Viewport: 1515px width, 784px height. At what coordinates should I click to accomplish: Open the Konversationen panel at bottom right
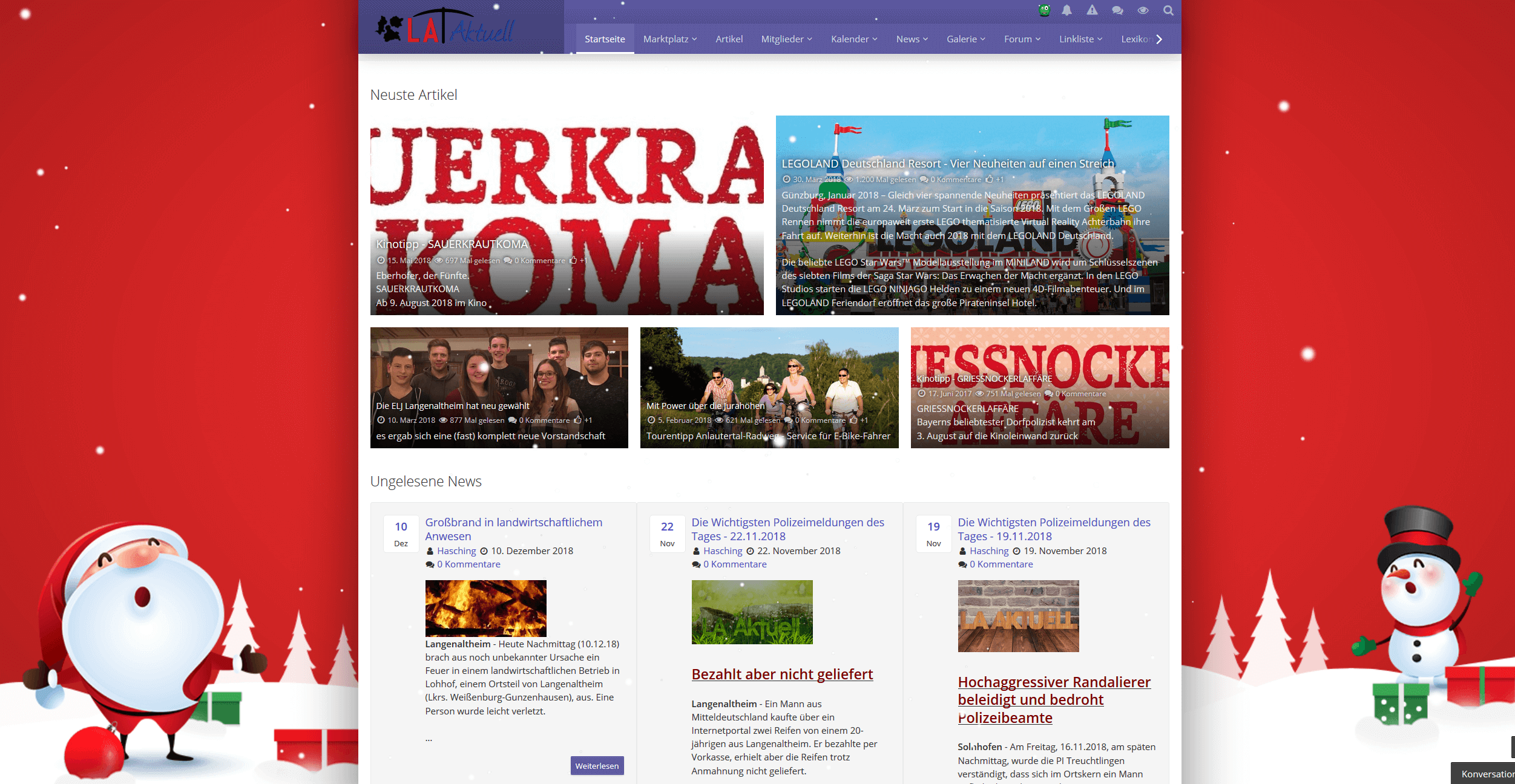(x=1486, y=774)
